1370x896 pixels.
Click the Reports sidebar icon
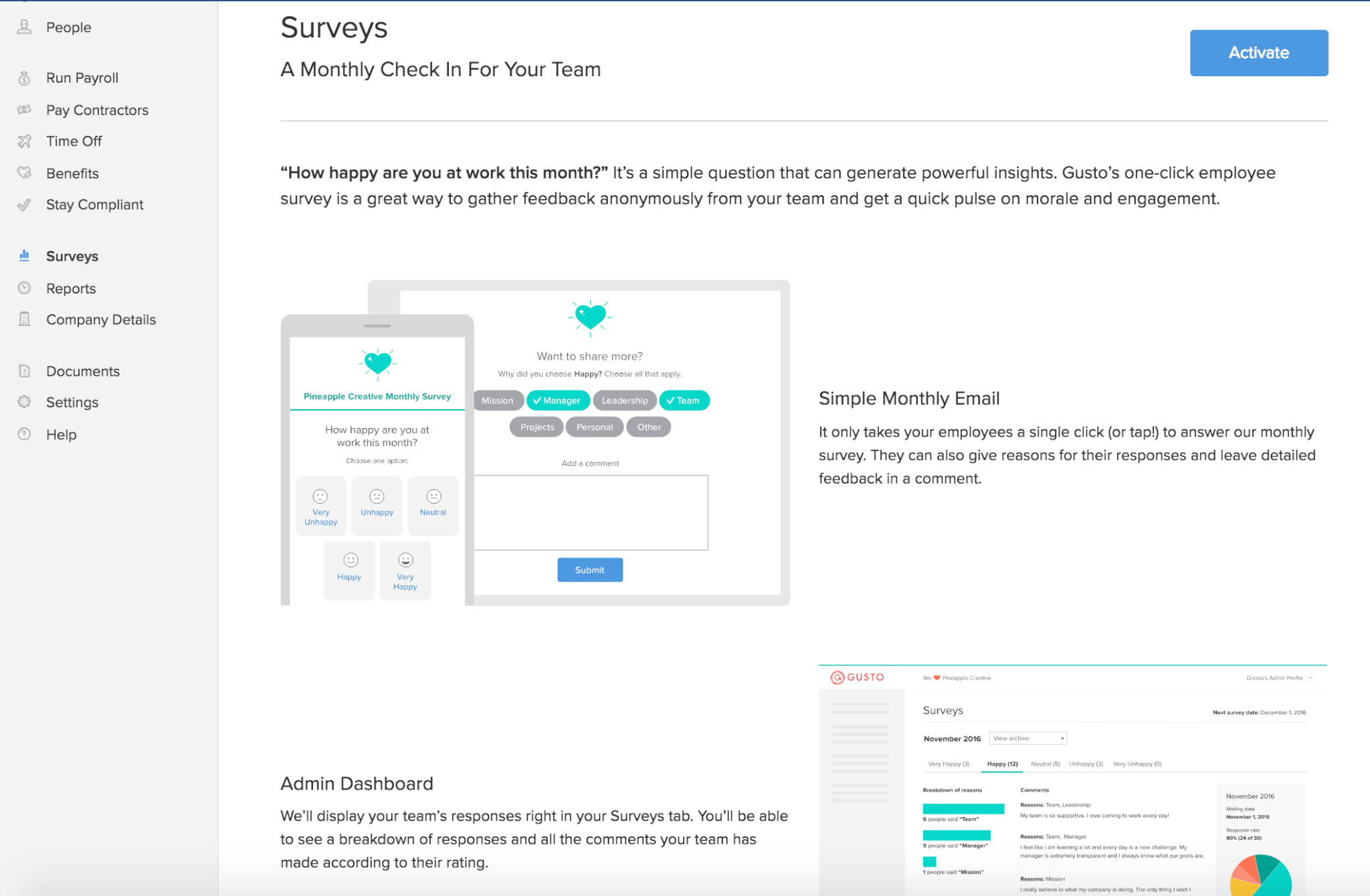(24, 287)
